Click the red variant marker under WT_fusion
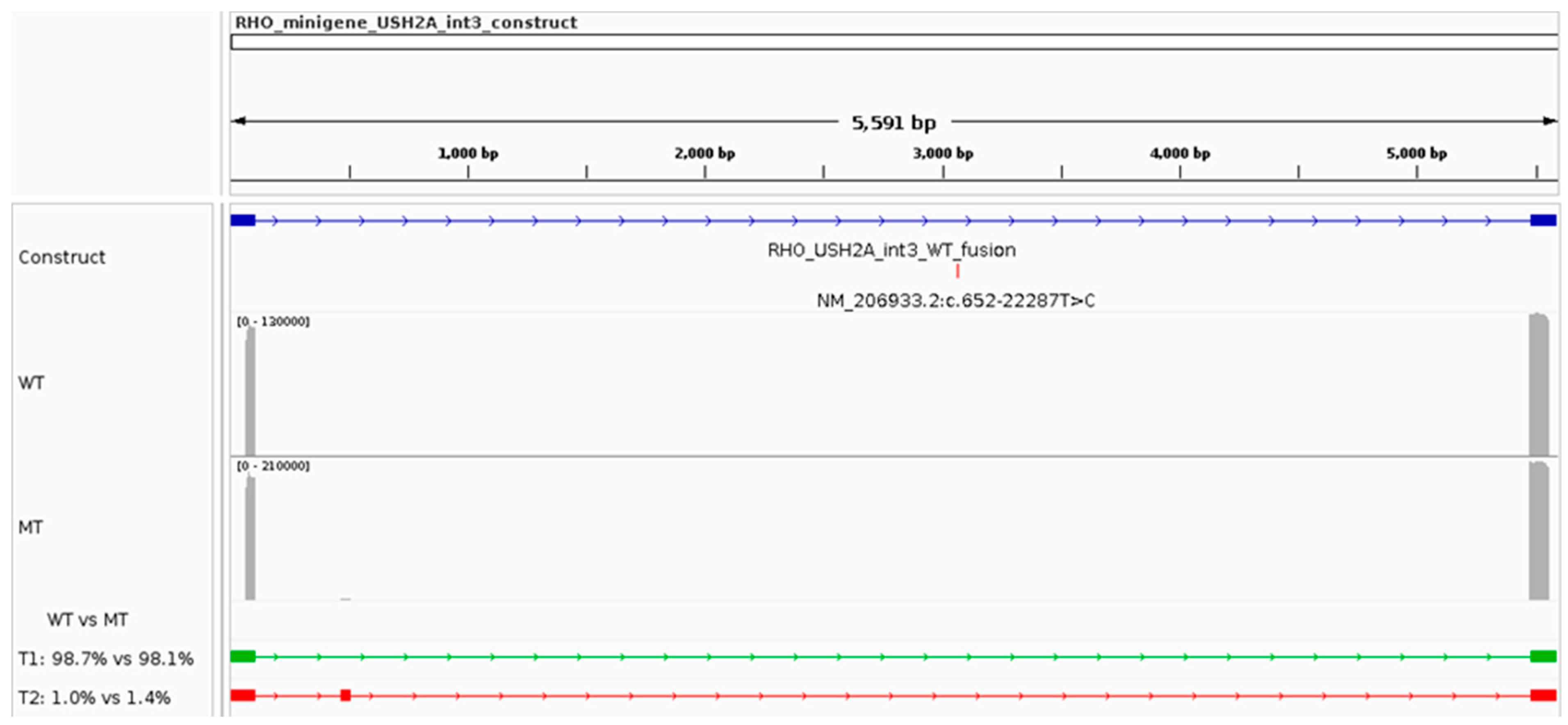This screenshot has width=1568, height=725. pos(957,270)
